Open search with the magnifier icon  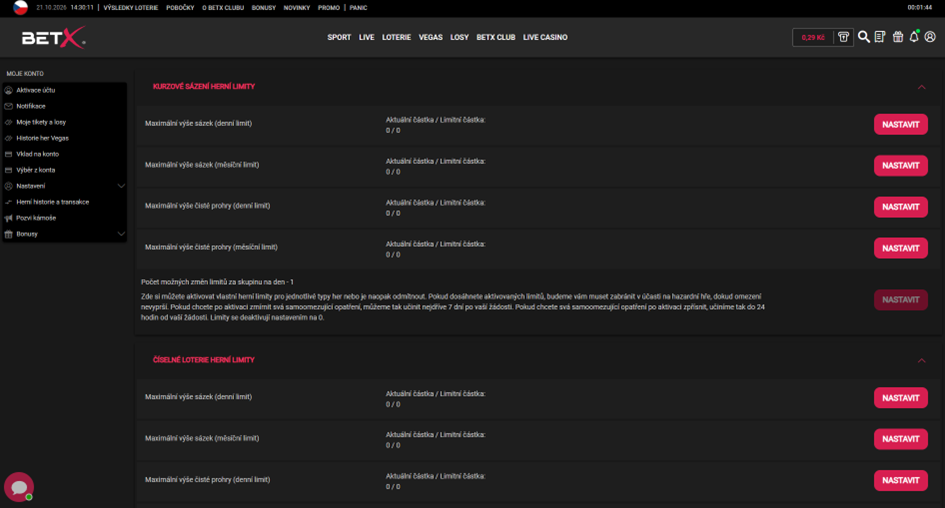click(x=864, y=37)
